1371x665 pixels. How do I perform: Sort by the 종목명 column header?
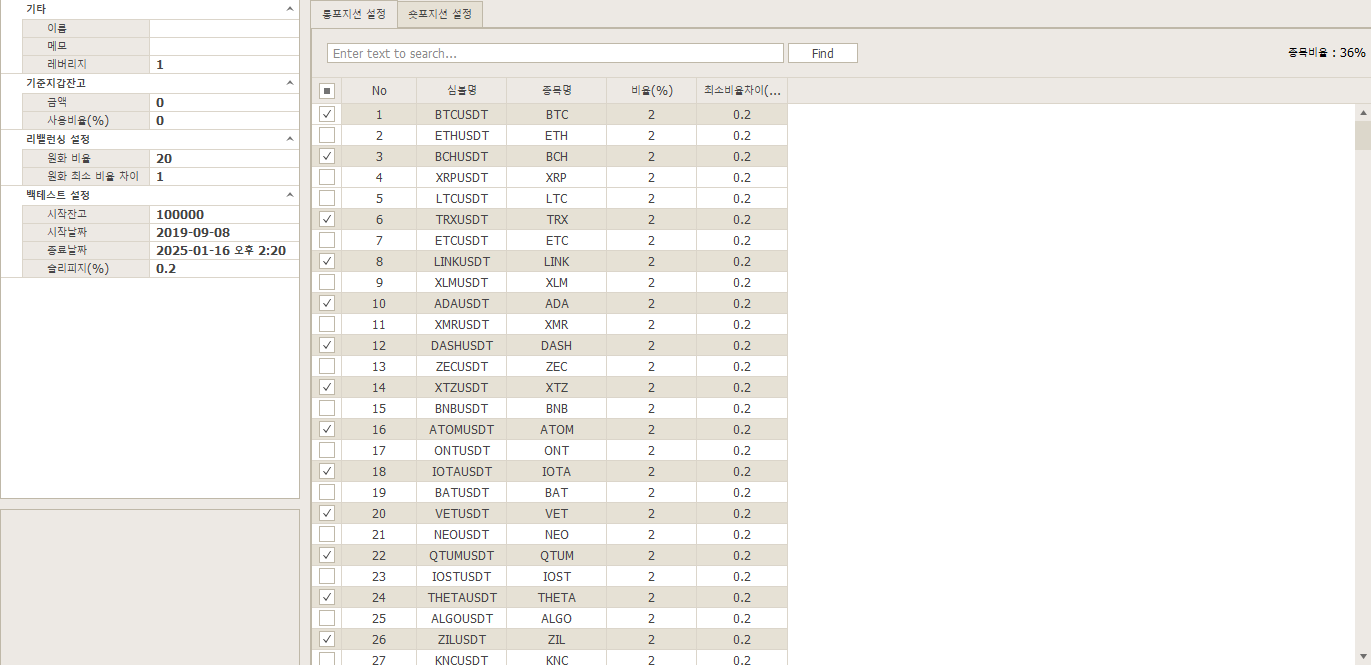[557, 90]
